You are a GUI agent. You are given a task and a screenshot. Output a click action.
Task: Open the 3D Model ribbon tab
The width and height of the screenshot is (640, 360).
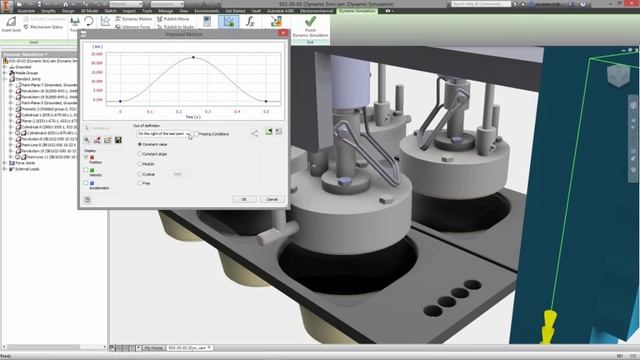pyautogui.click(x=89, y=11)
